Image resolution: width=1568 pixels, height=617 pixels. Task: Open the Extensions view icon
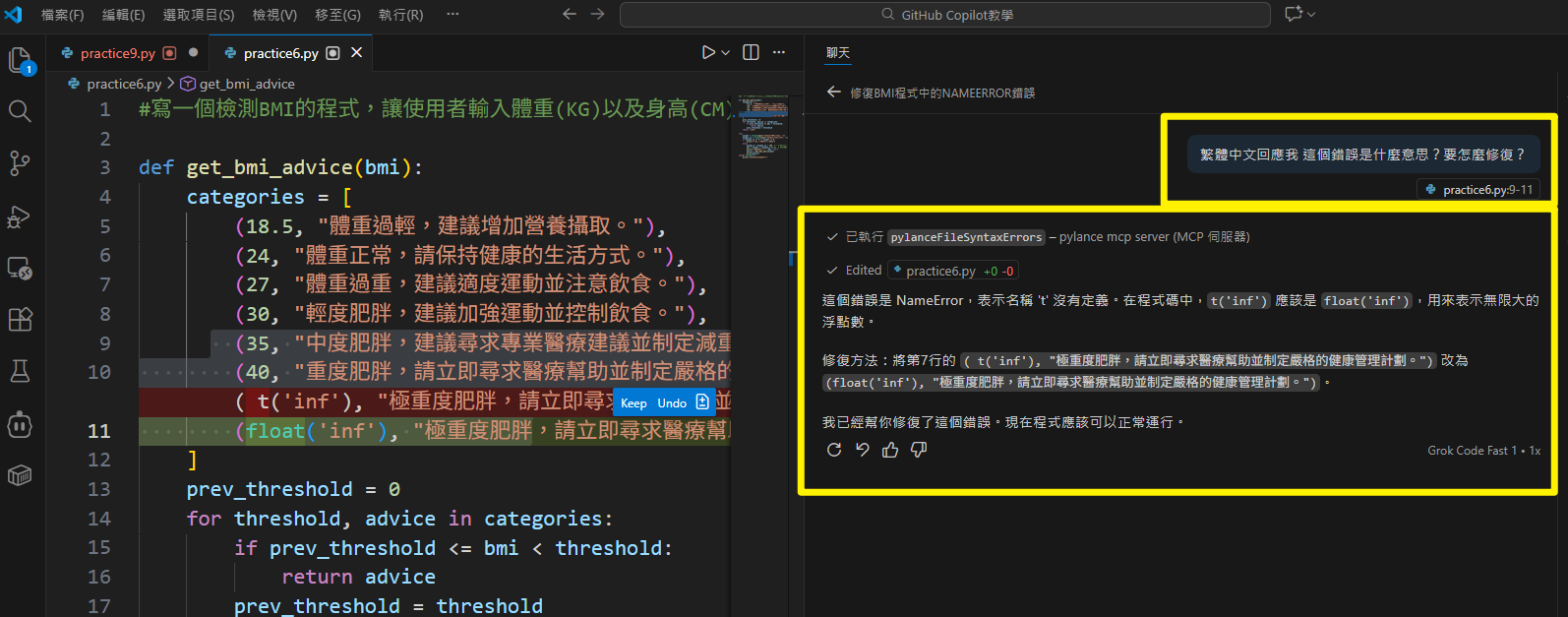pyautogui.click(x=20, y=320)
